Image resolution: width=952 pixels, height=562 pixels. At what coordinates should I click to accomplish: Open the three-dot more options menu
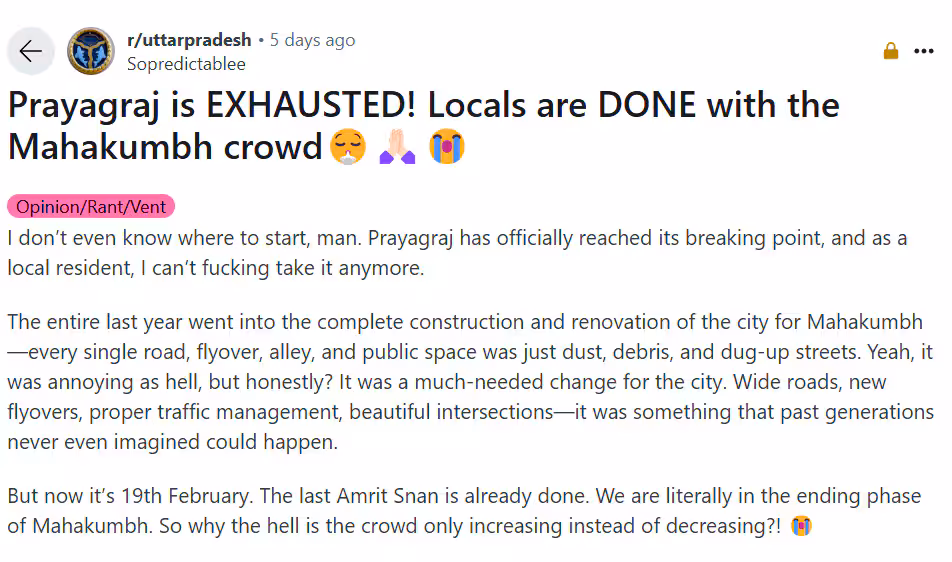click(924, 51)
